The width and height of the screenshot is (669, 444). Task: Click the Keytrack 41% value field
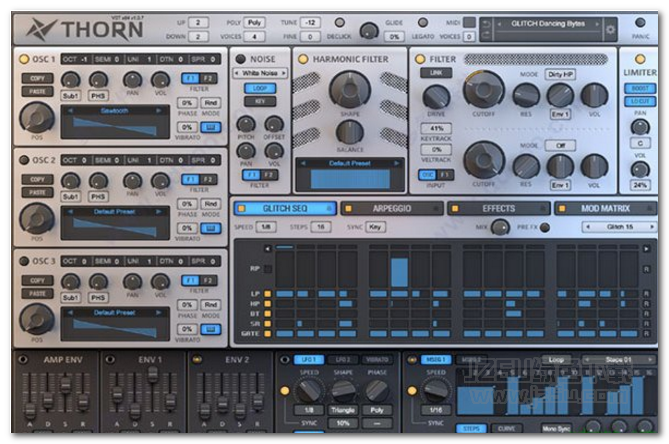[x=436, y=128]
